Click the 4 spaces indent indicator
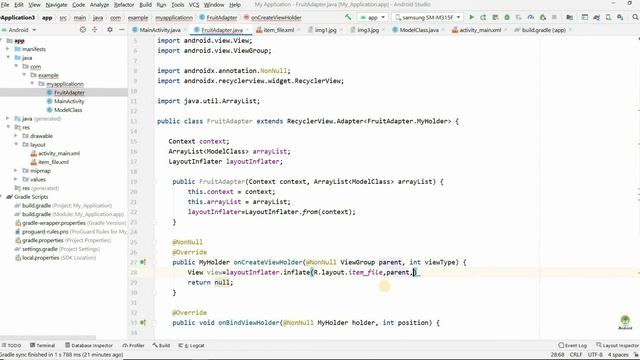640x360 pixels. (618, 355)
